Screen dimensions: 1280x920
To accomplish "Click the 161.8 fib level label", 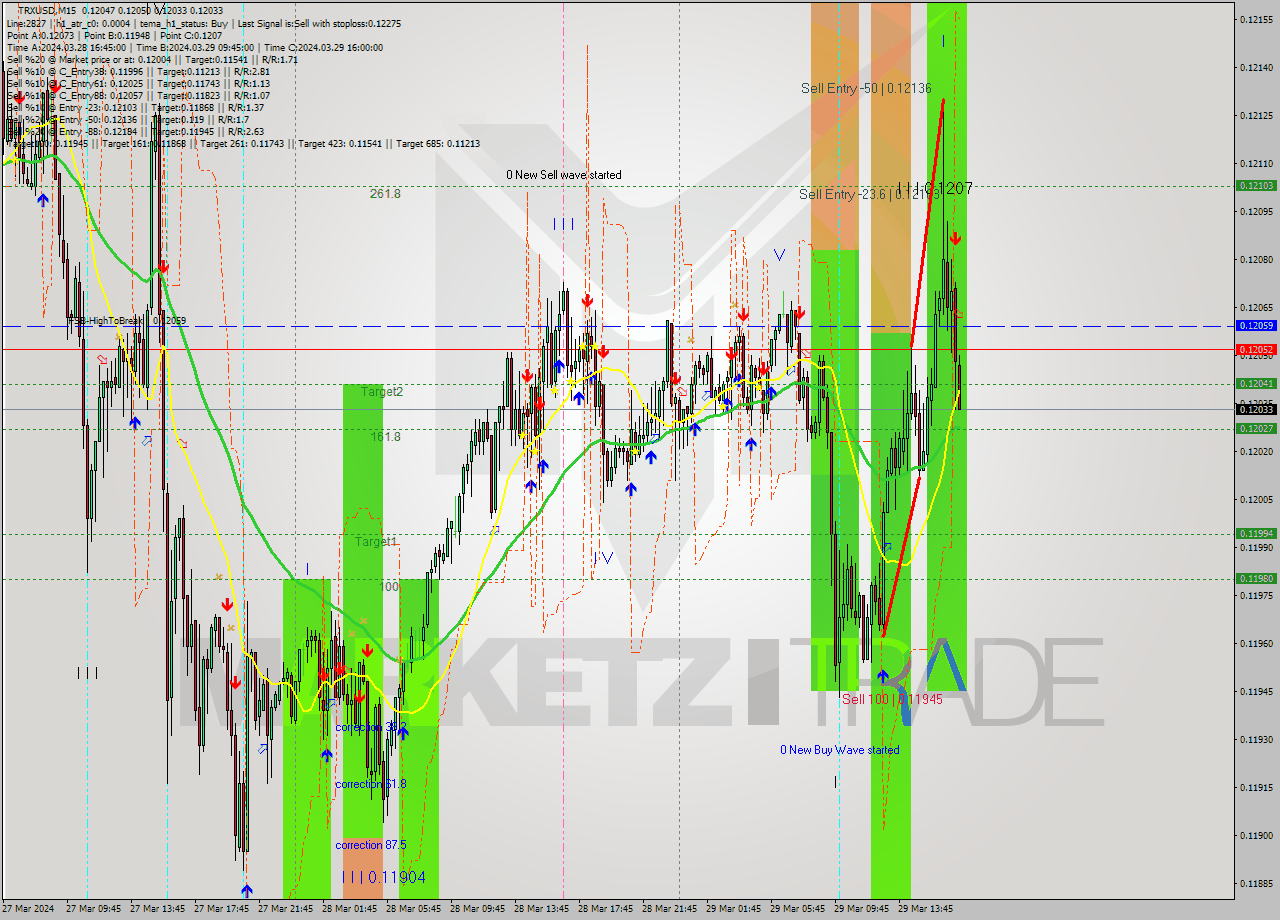I will click(385, 437).
